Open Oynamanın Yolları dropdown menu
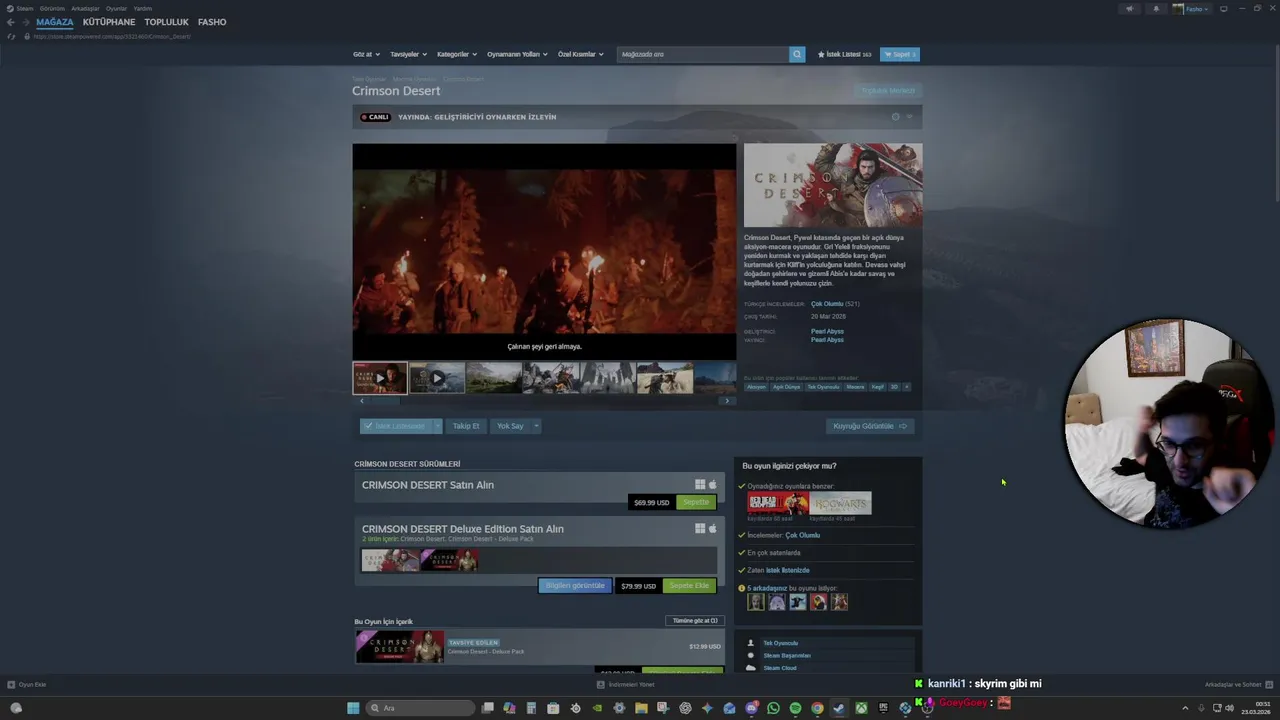The width and height of the screenshot is (1280, 720). click(517, 54)
